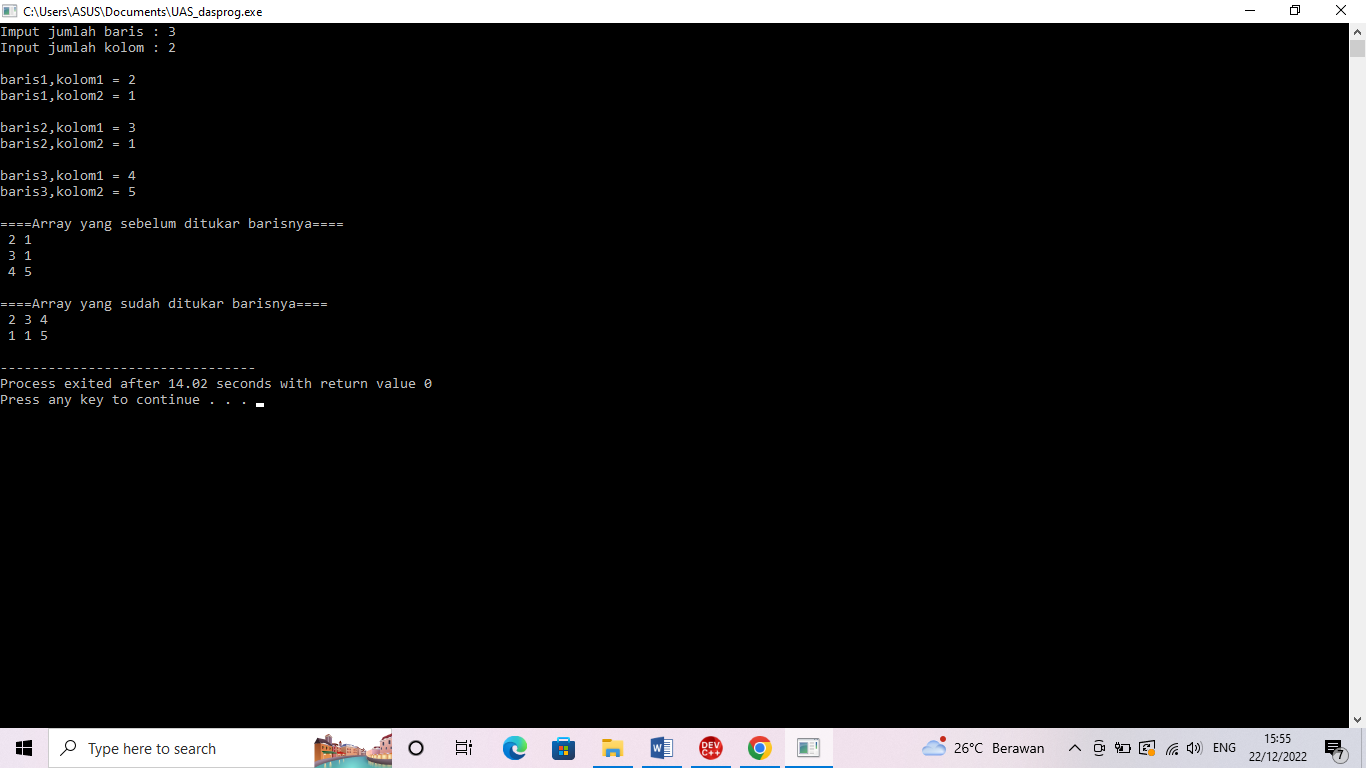Click the console scrollbar up arrow
Viewport: 1366px width, 768px height.
click(1357, 31)
